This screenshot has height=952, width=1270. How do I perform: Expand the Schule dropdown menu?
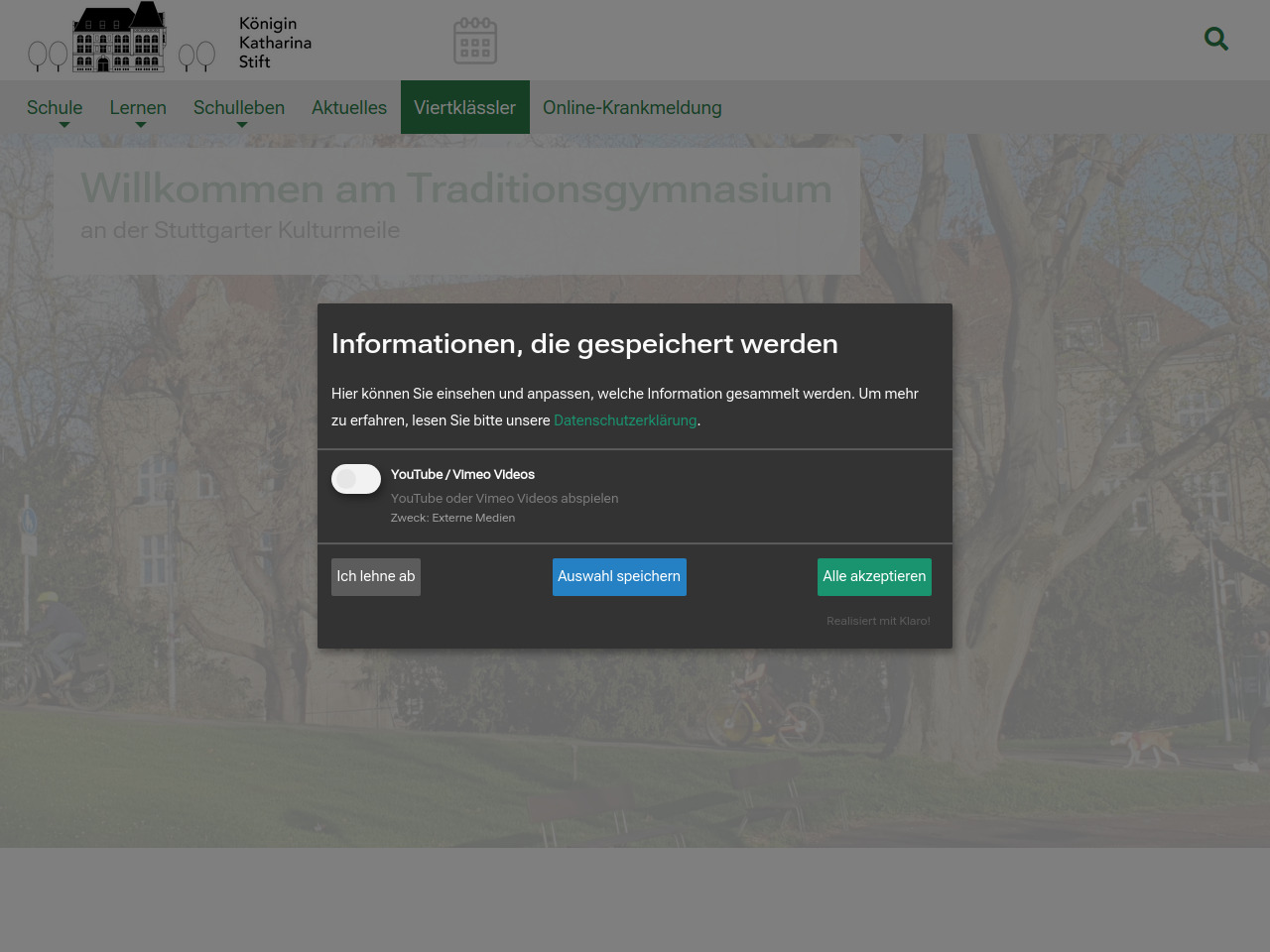click(55, 108)
